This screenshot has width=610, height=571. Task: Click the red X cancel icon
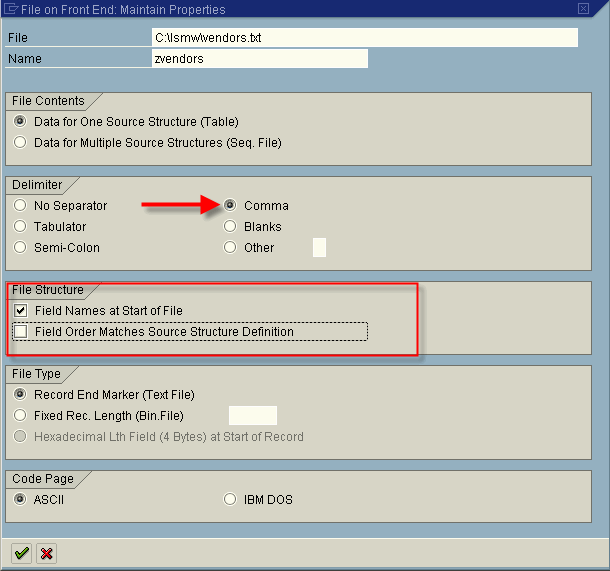(x=46, y=553)
